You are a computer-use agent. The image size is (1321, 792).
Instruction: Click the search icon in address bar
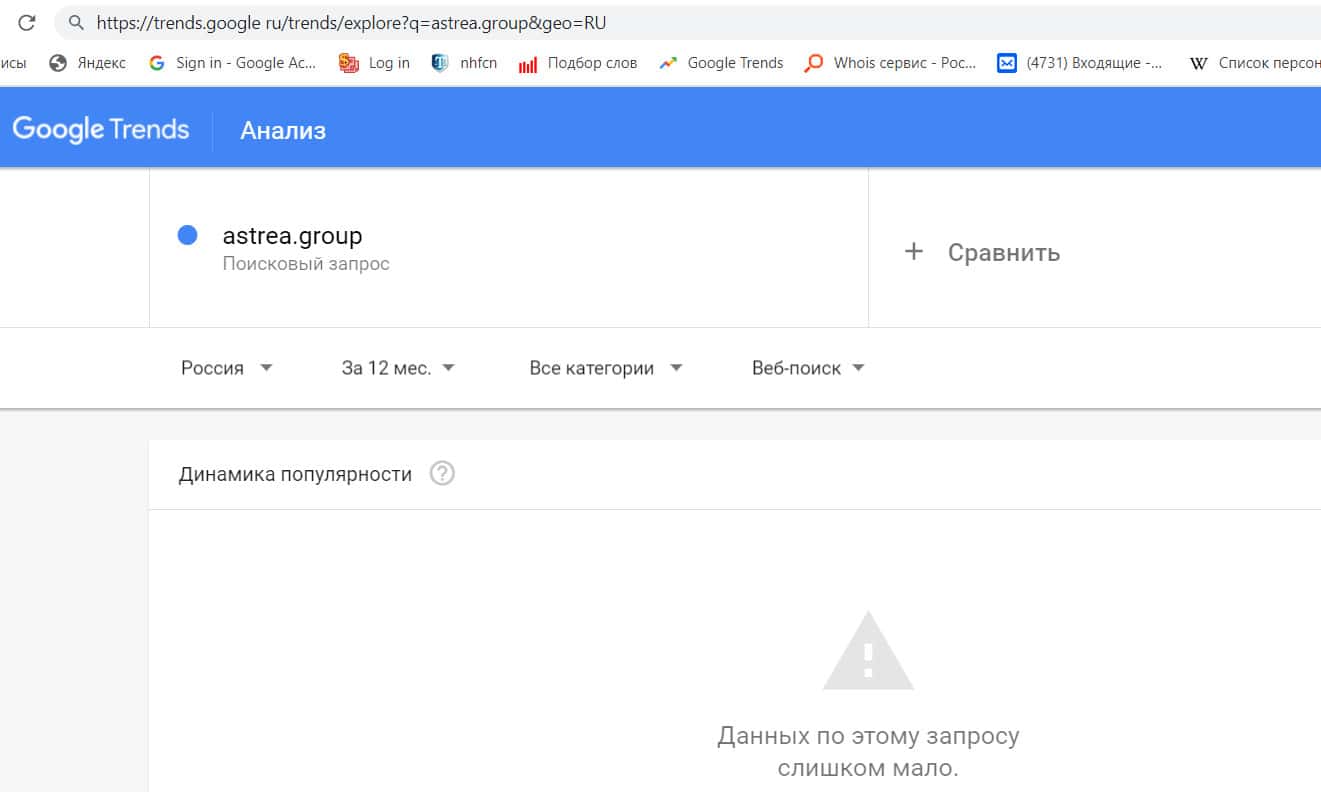coord(76,22)
